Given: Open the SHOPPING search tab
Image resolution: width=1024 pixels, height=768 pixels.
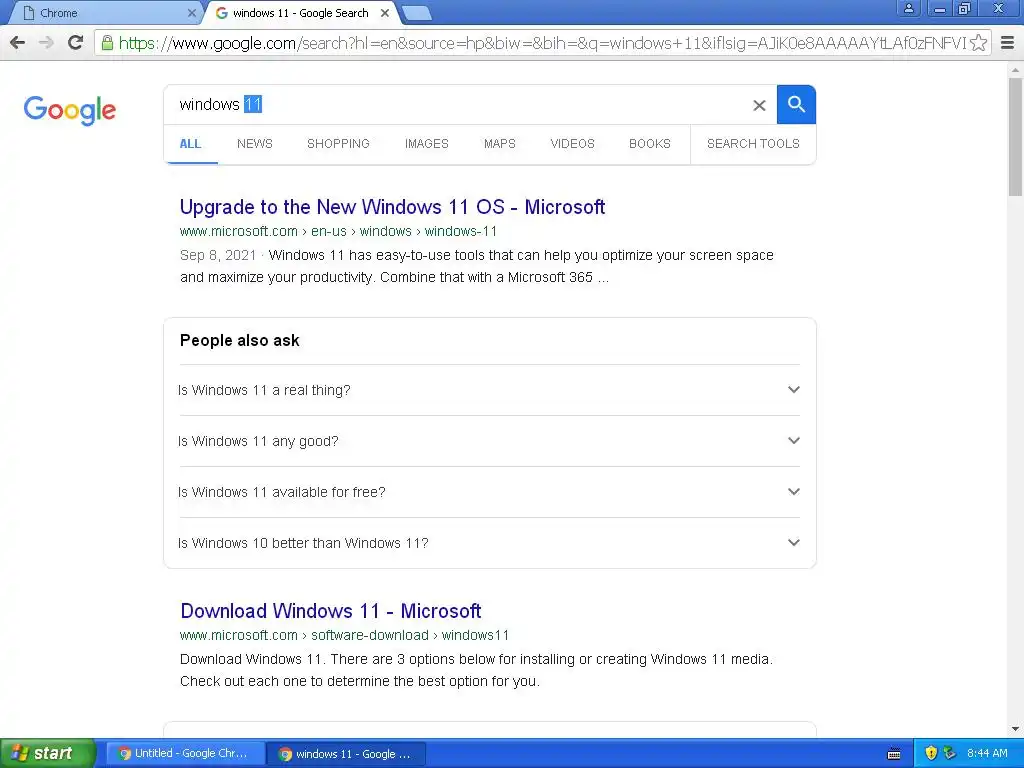Looking at the screenshot, I should (338, 144).
